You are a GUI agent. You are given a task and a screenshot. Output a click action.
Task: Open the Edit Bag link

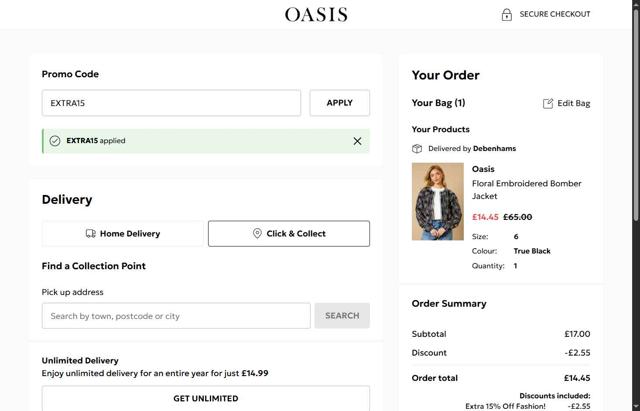click(573, 103)
